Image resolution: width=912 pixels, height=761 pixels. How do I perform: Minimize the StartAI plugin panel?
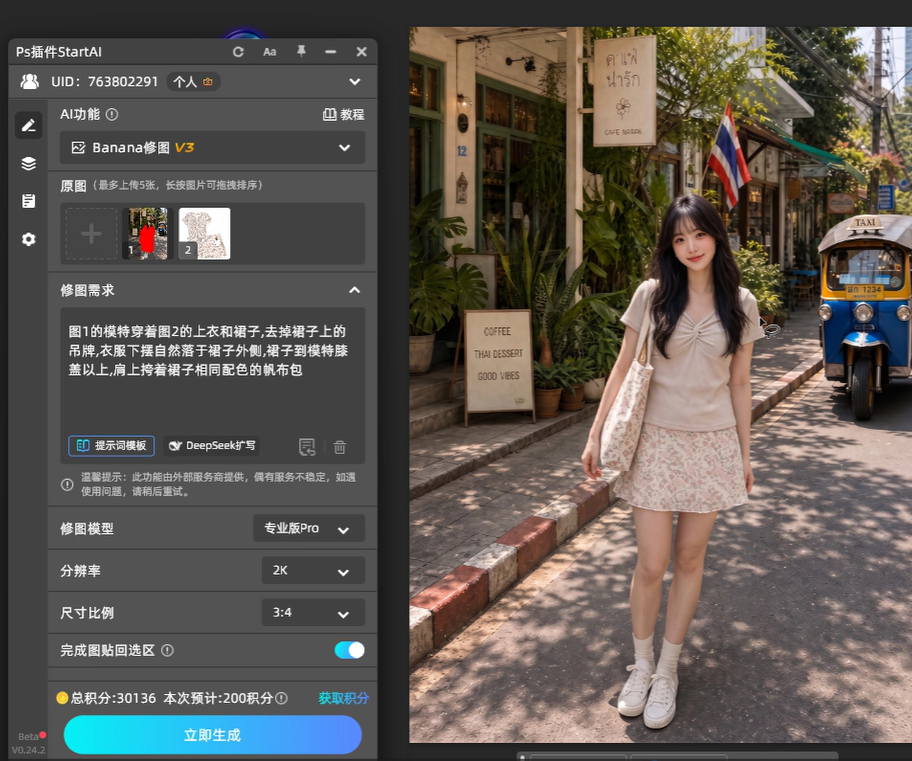click(331, 52)
